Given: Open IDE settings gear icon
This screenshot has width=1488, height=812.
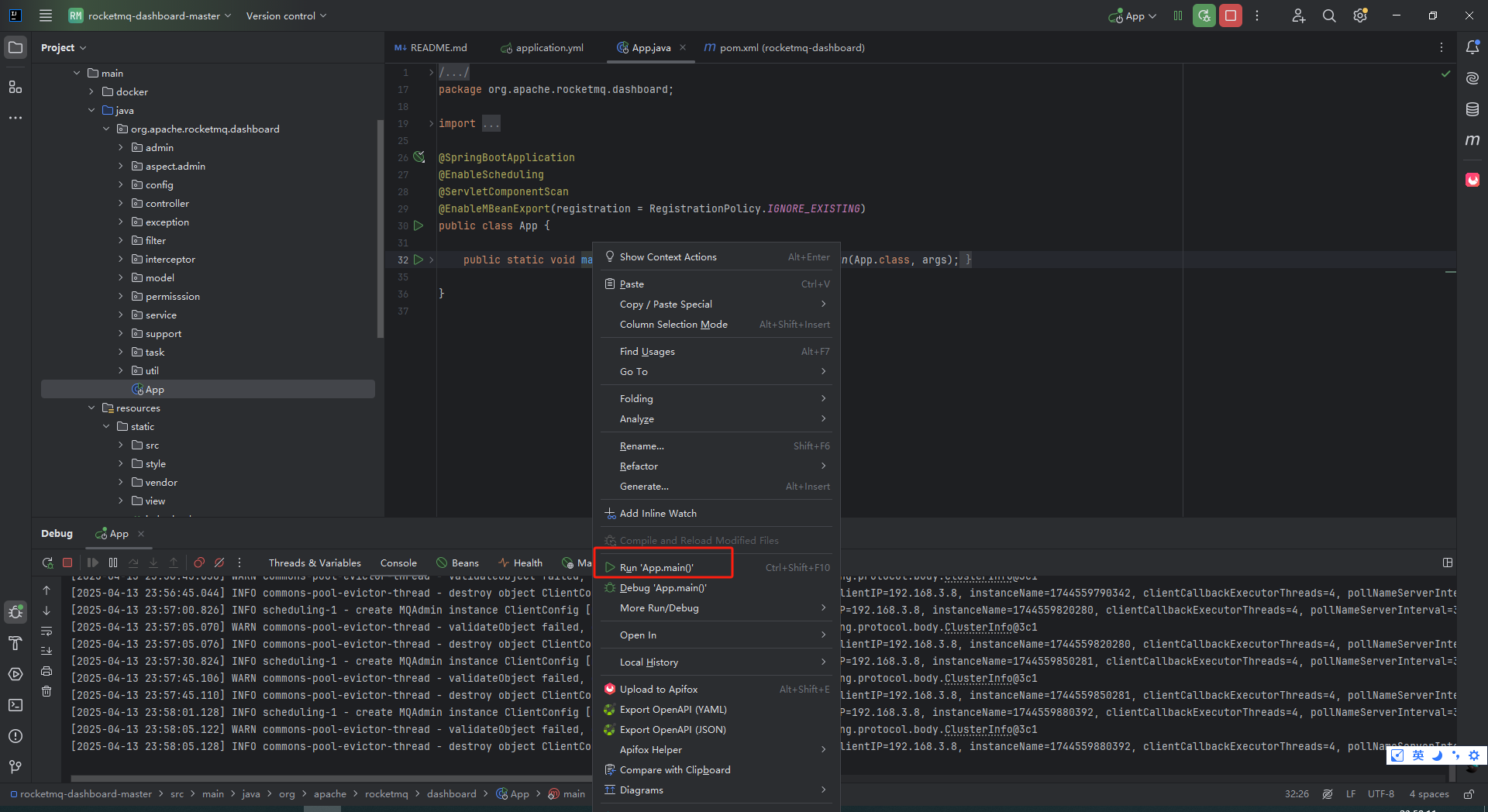Looking at the screenshot, I should [x=1360, y=15].
